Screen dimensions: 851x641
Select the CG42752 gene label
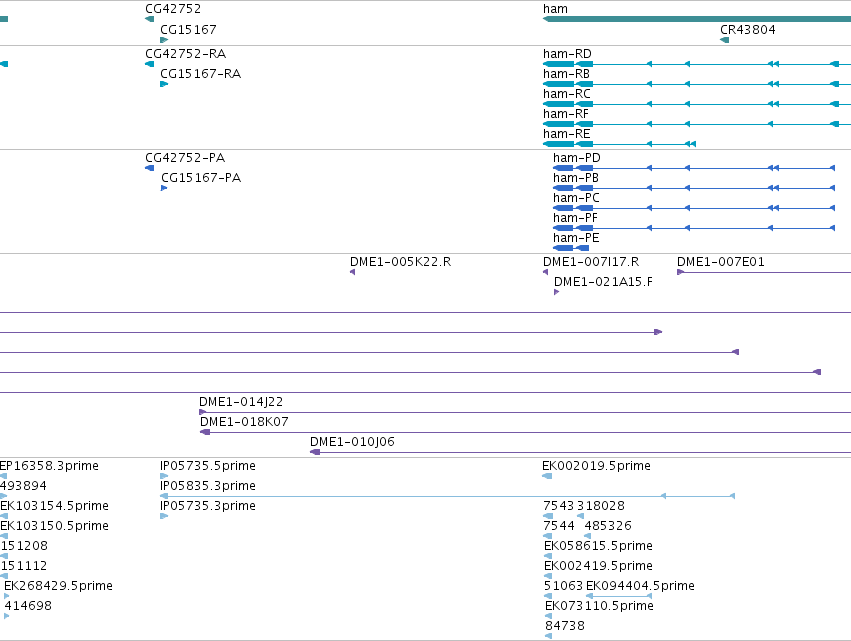click(173, 9)
